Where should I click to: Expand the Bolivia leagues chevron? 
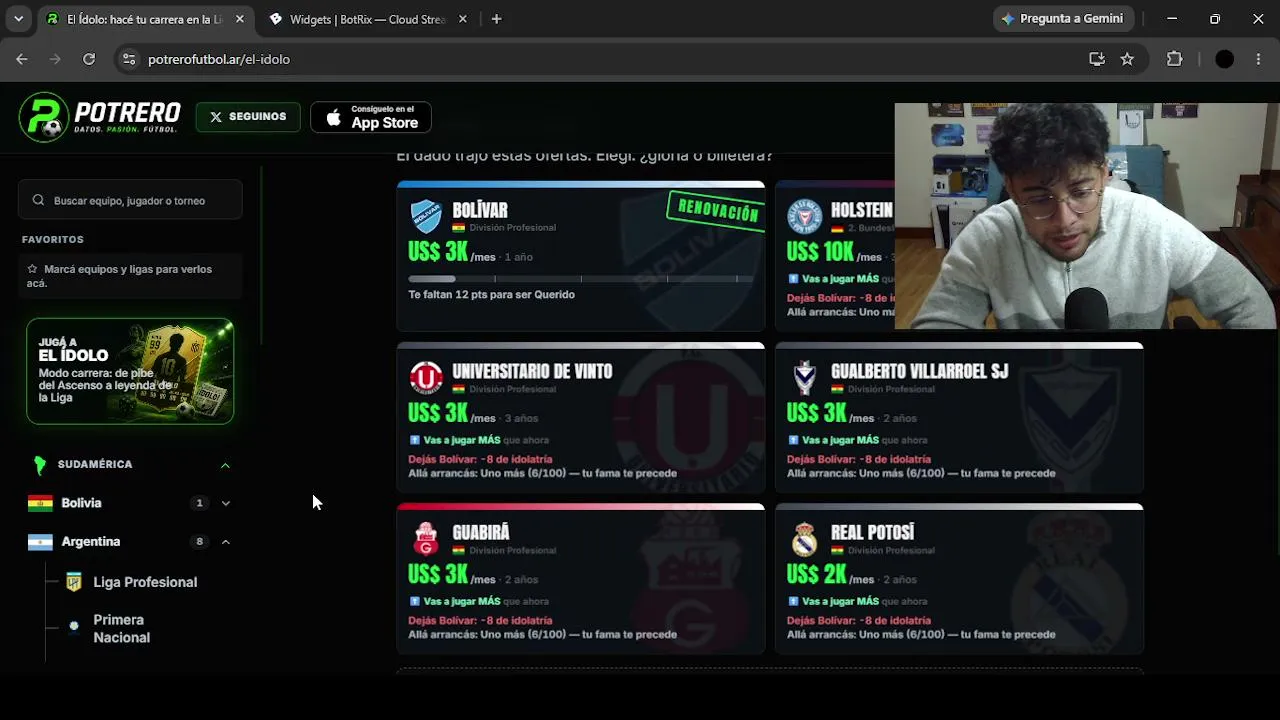[x=225, y=503]
